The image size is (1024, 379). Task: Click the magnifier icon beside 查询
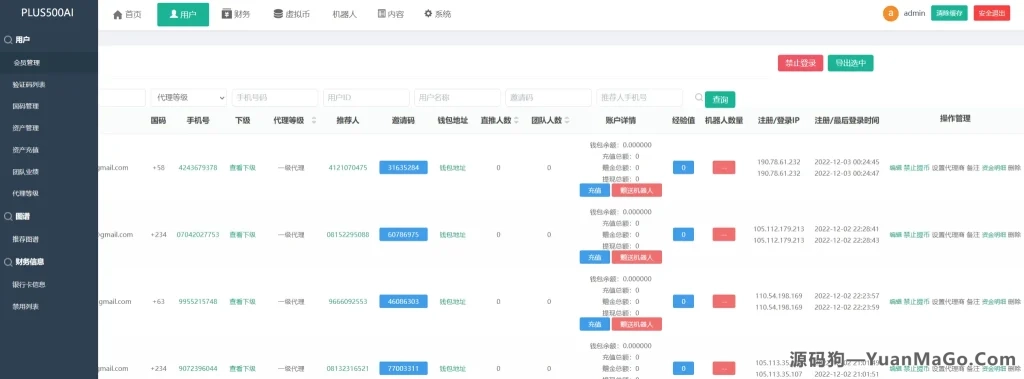coord(699,97)
